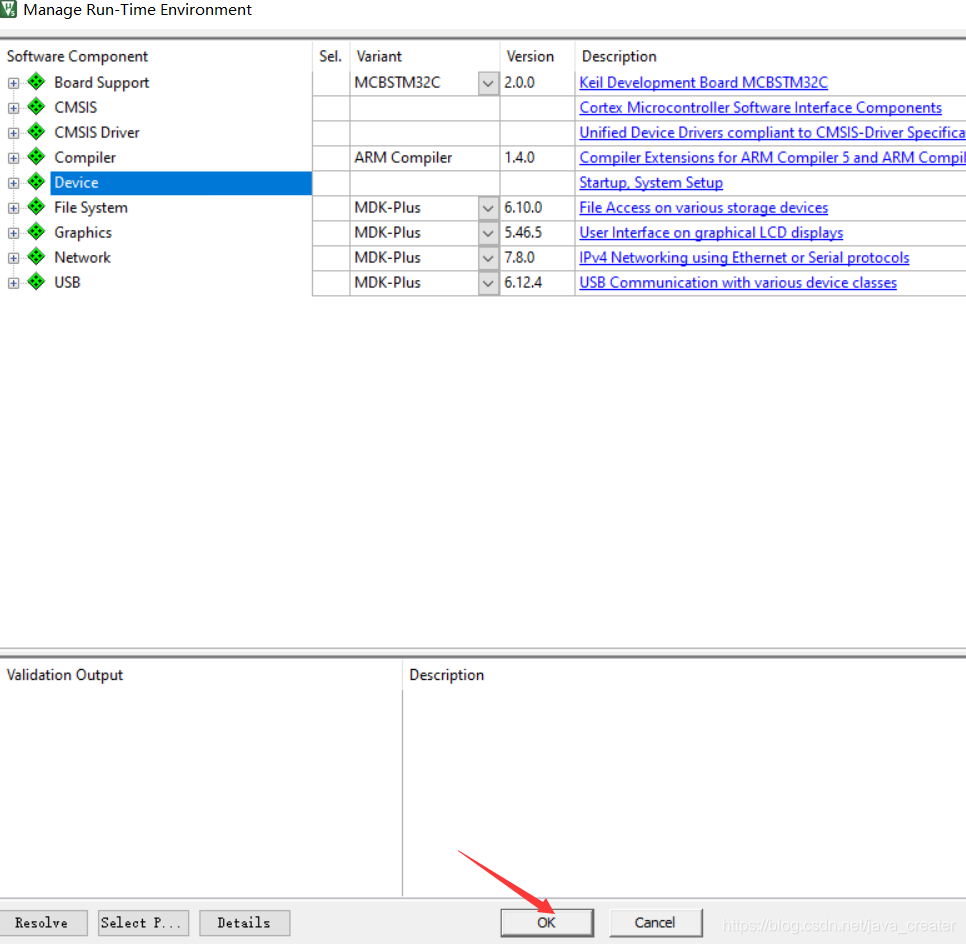The image size is (966, 944).
Task: Open Graphics MDK-Plus variant dropdown
Action: click(x=488, y=233)
